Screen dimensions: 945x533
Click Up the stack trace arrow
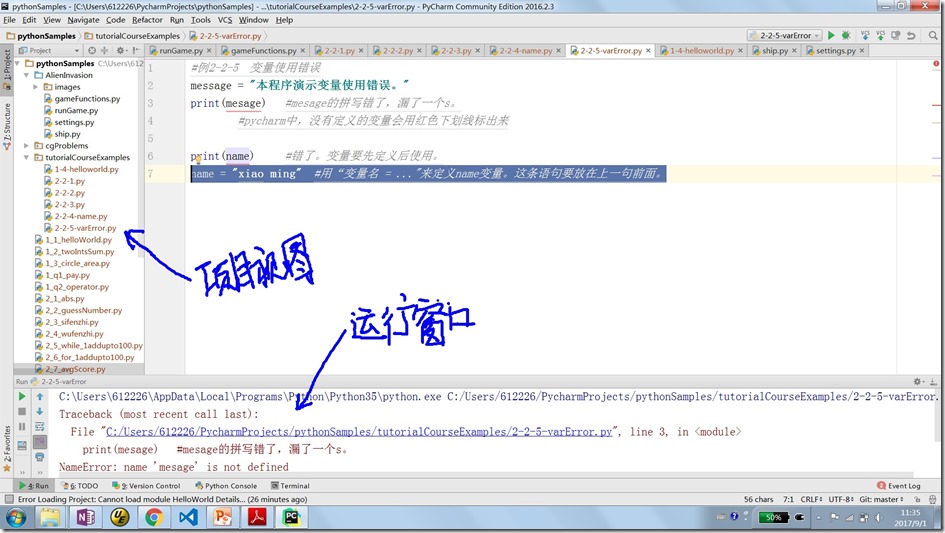pyautogui.click(x=40, y=397)
